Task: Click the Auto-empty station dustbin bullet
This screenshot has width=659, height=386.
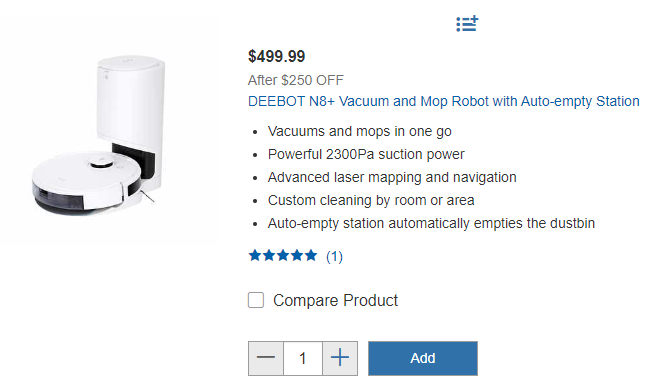Action: pos(431,223)
